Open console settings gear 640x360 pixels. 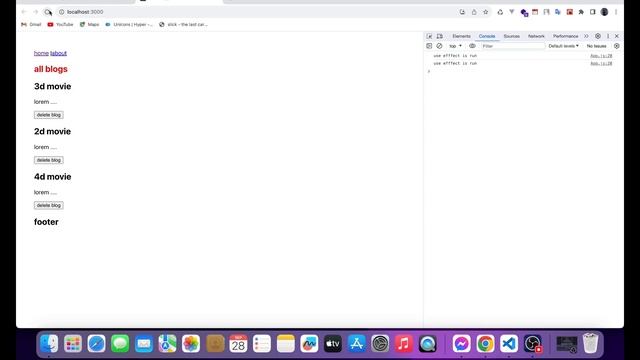[617, 46]
